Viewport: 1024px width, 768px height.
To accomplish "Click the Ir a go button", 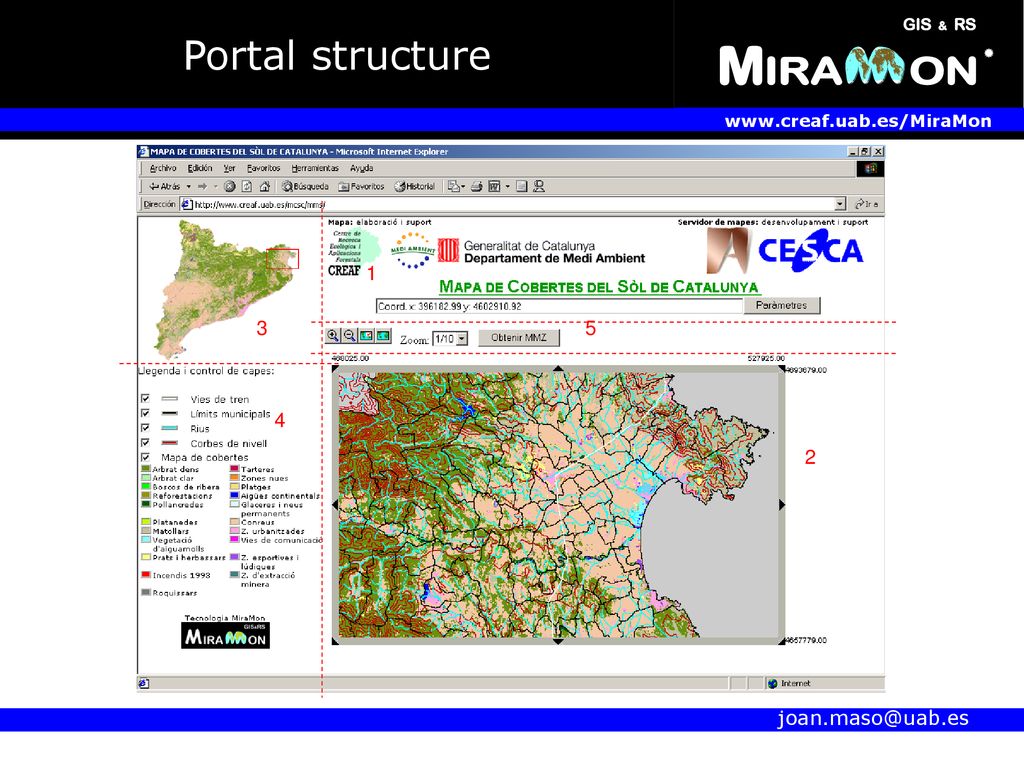I will (867, 204).
